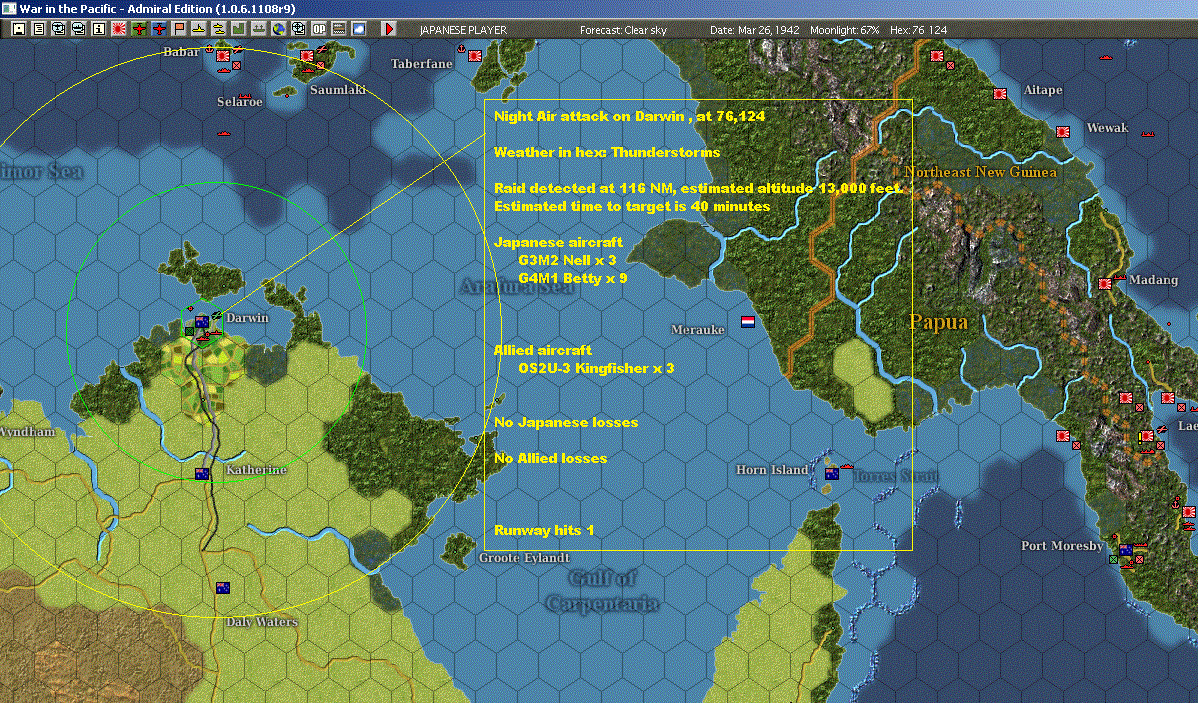
Task: Select Dutch flag base at Merauke
Action: click(748, 322)
